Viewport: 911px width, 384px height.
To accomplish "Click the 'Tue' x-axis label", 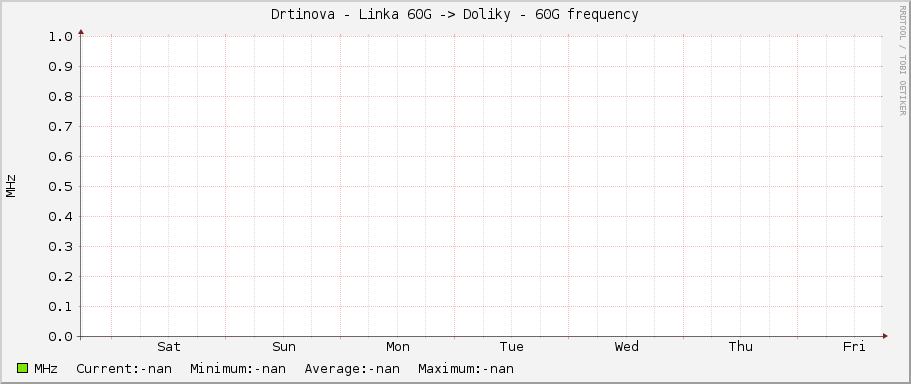I will (x=512, y=347).
